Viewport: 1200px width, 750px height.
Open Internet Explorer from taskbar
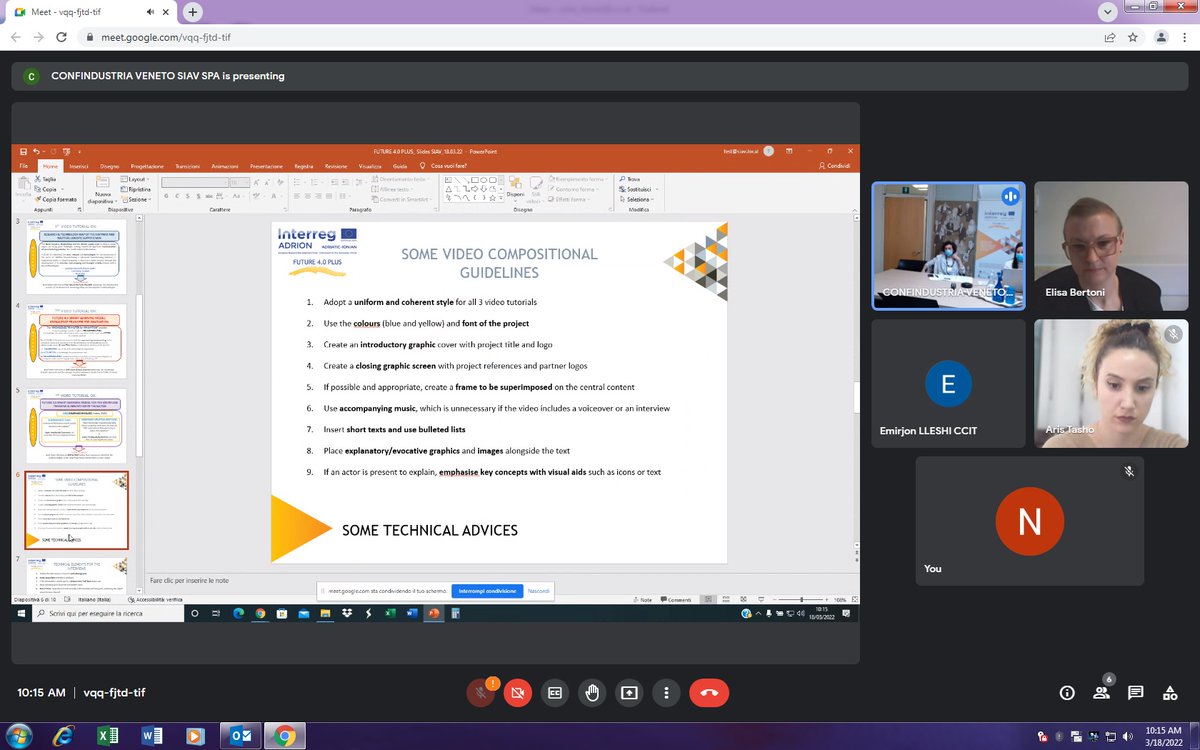click(63, 735)
